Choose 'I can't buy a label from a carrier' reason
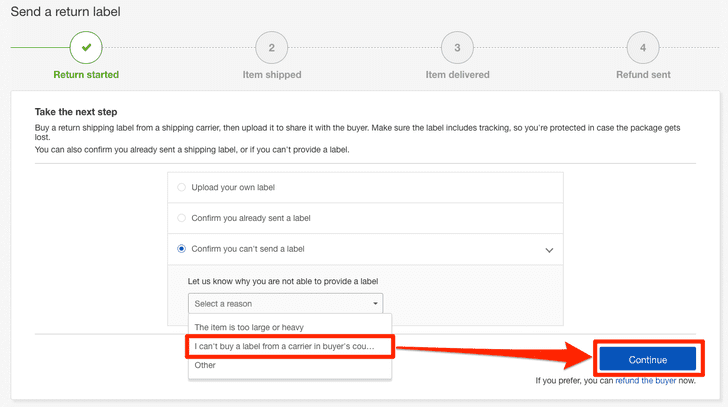This screenshot has width=728, height=407. (x=290, y=346)
